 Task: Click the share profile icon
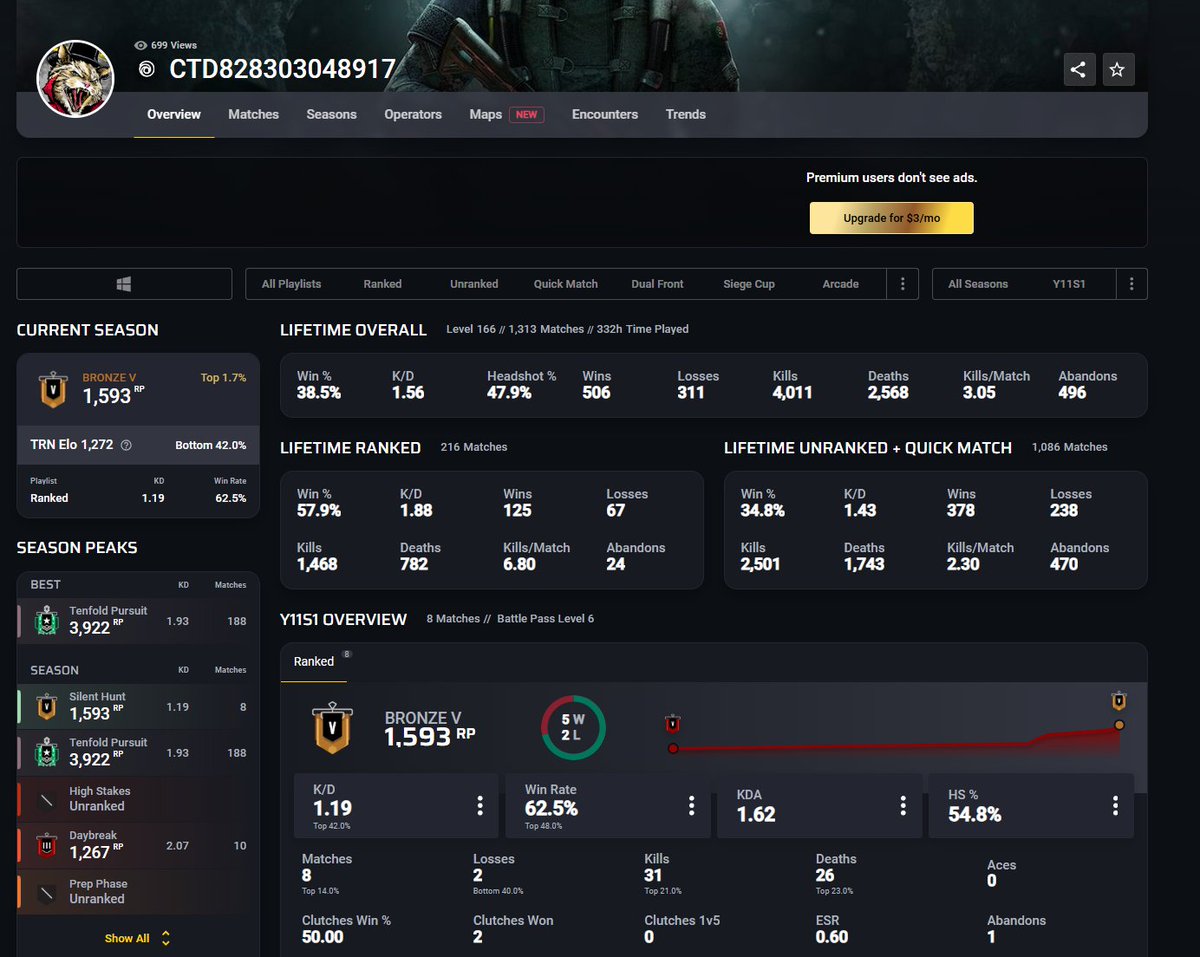tap(1079, 70)
